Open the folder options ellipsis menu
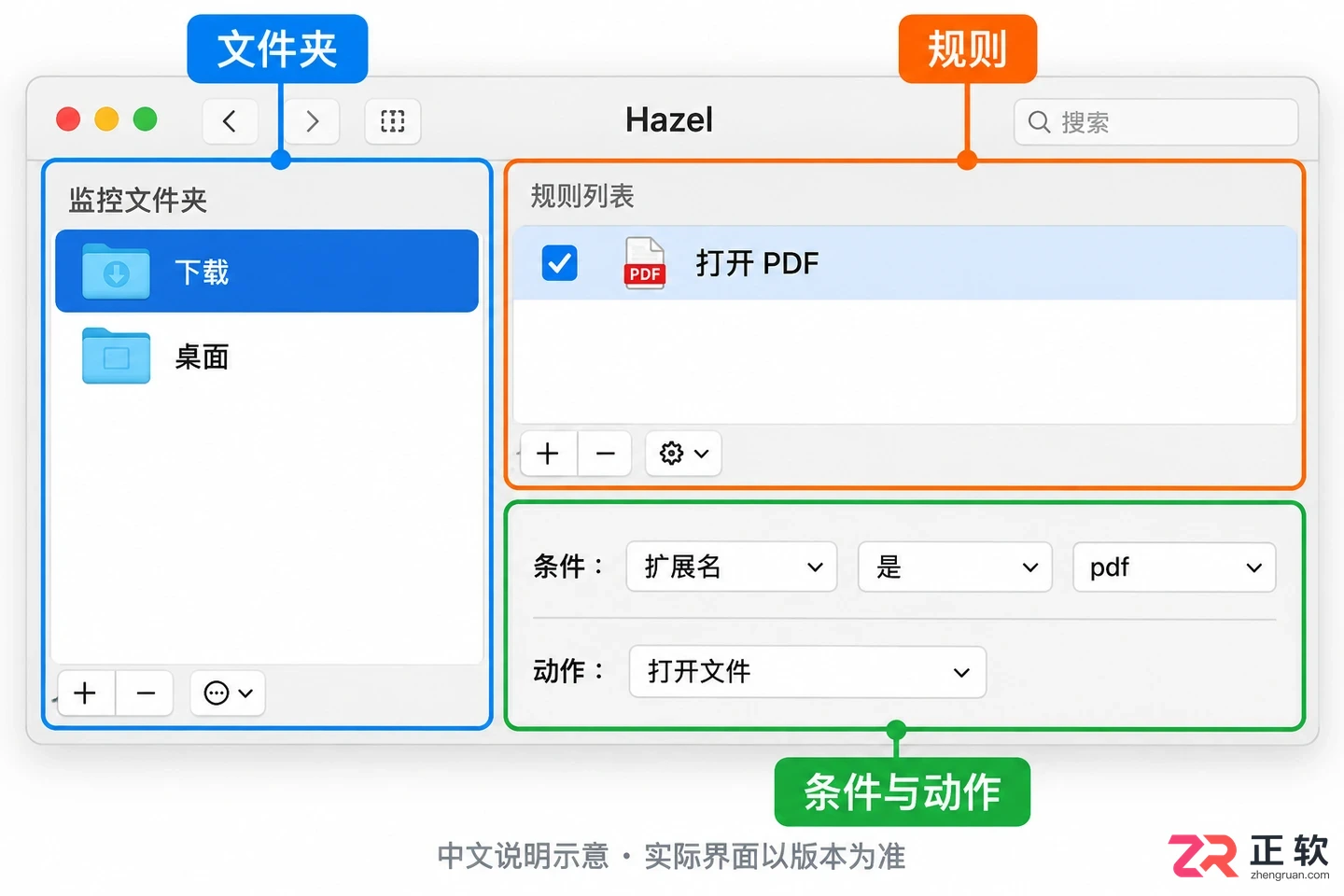 pyautogui.click(x=228, y=693)
